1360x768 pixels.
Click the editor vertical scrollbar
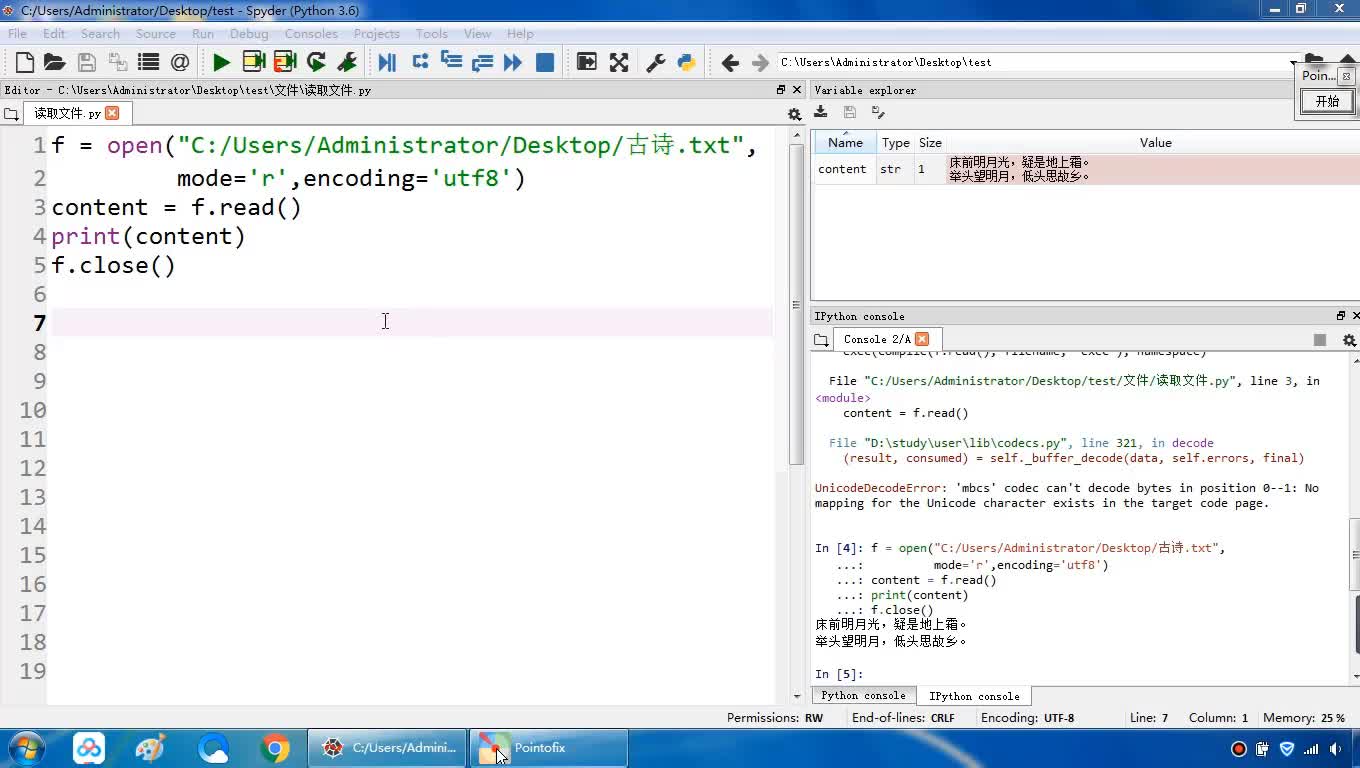click(x=796, y=300)
